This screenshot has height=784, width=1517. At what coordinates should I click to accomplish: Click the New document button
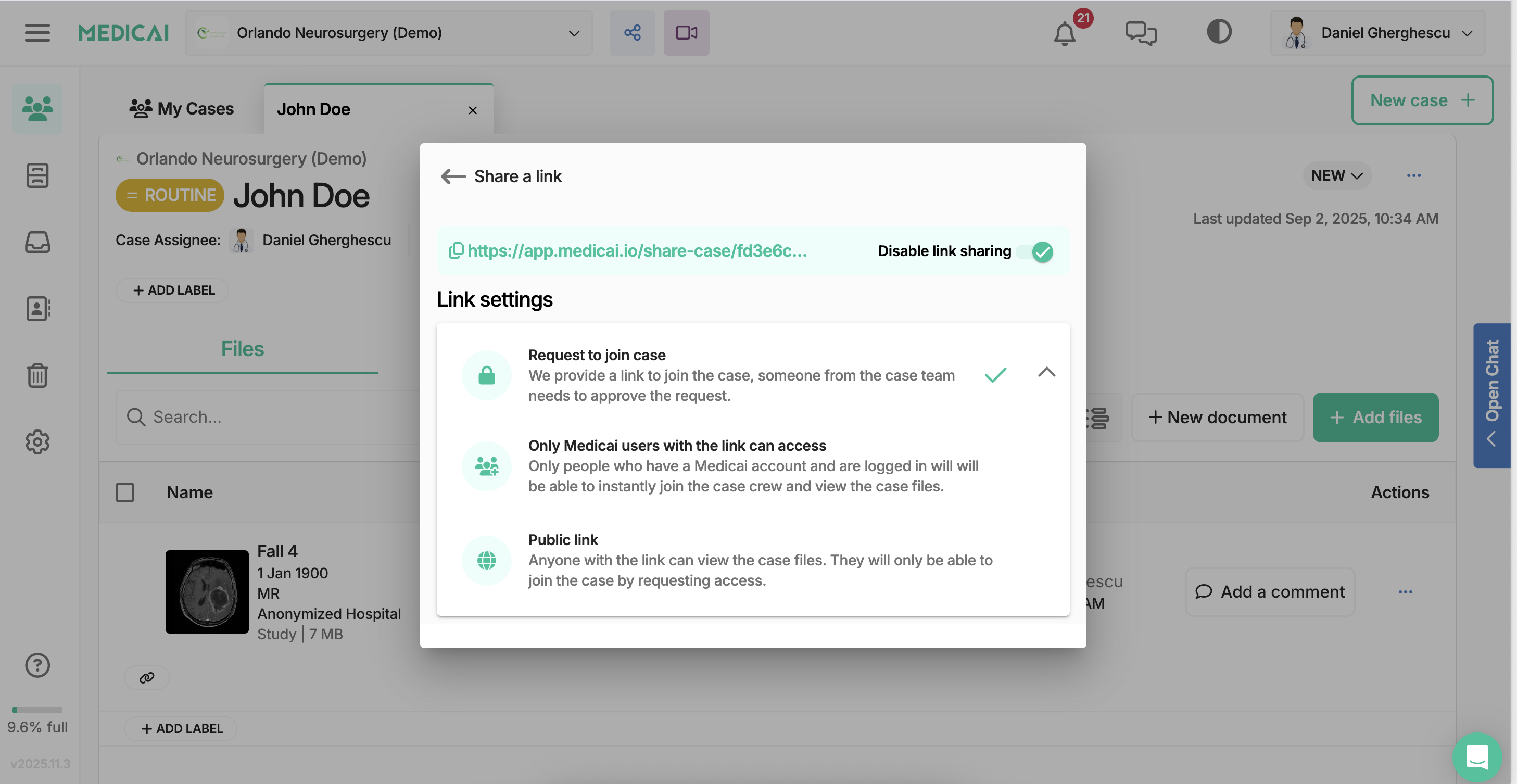1217,418
